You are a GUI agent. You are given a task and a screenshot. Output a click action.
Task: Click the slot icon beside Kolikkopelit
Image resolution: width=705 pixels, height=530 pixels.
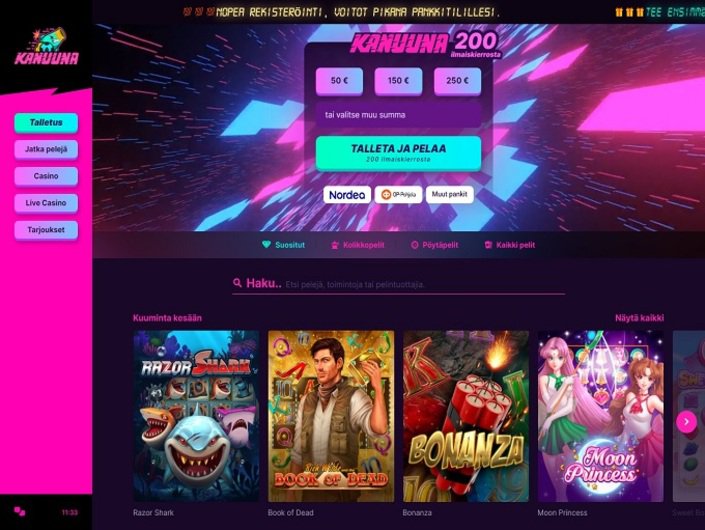(x=335, y=245)
